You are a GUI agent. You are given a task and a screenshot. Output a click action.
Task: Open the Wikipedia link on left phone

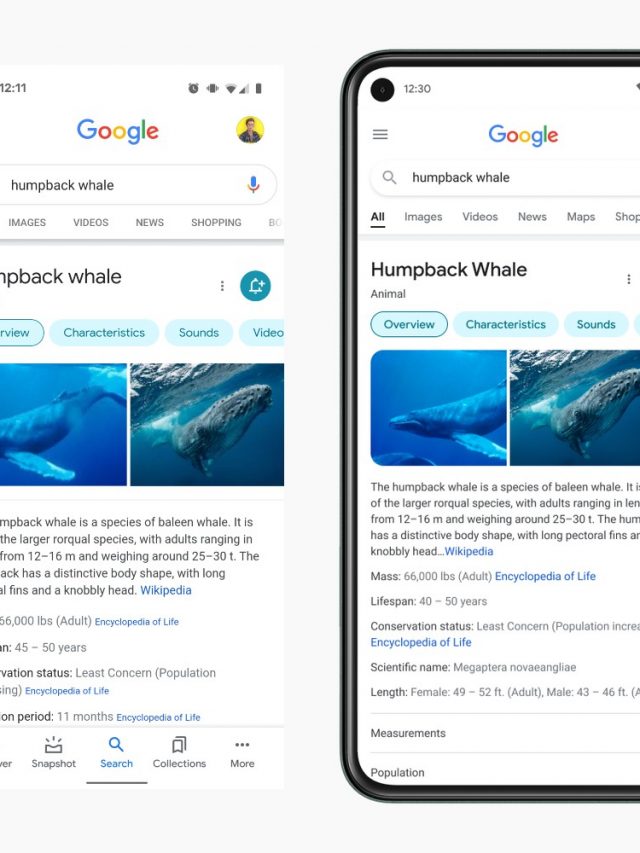(x=166, y=590)
